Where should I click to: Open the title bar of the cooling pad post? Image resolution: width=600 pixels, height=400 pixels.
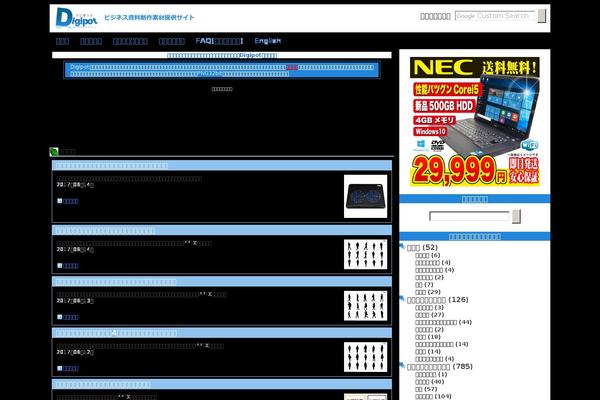(222, 165)
